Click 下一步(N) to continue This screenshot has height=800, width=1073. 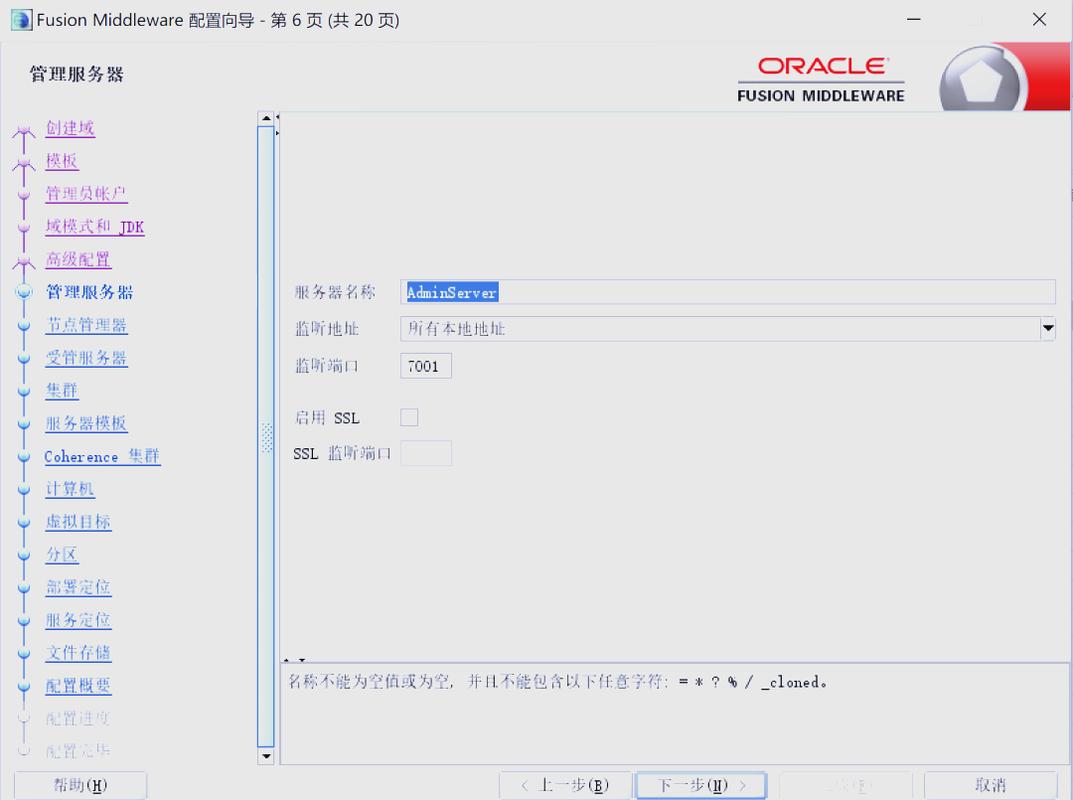701,785
